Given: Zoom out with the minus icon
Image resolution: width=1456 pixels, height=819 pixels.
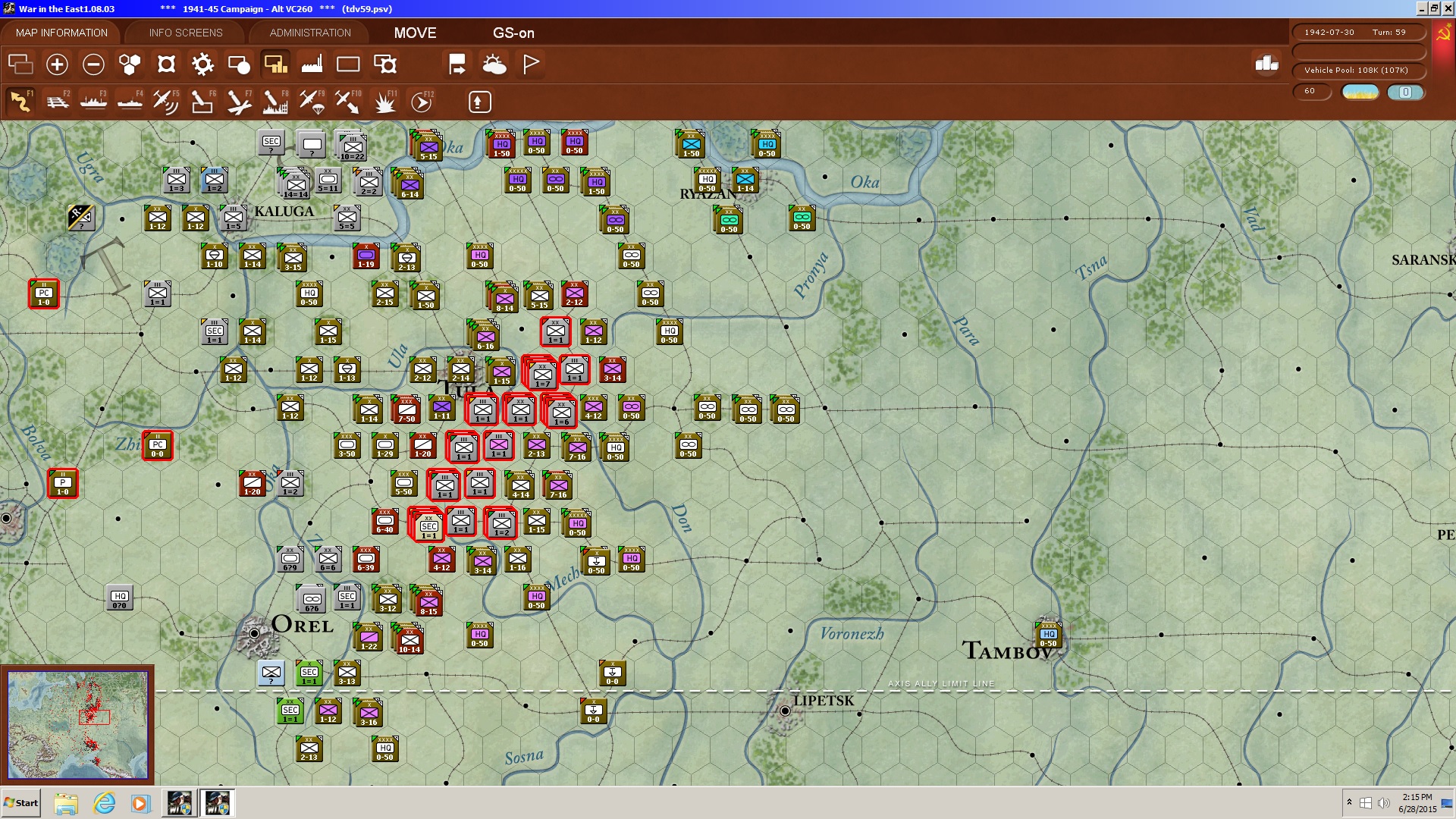Looking at the screenshot, I should (93, 64).
